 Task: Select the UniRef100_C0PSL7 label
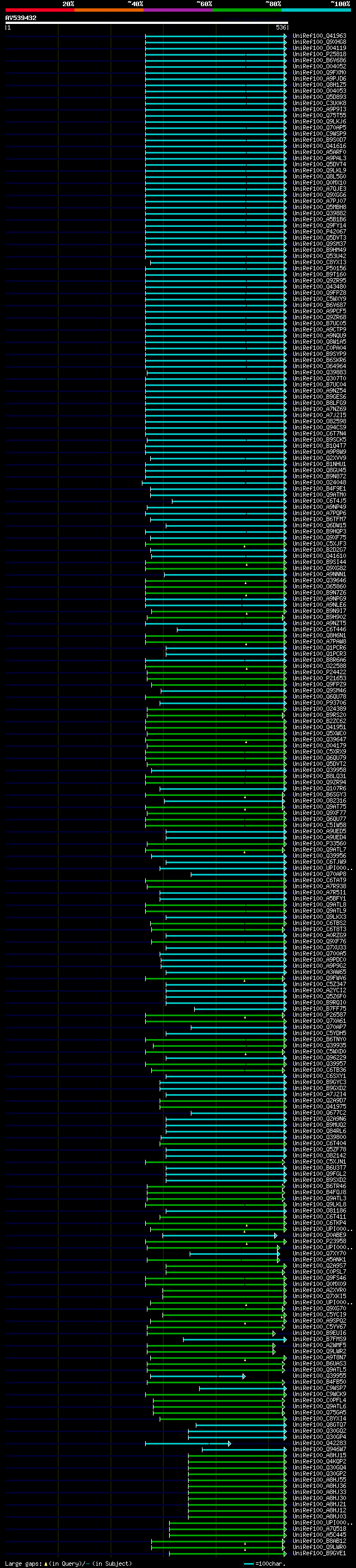(x=319, y=1272)
